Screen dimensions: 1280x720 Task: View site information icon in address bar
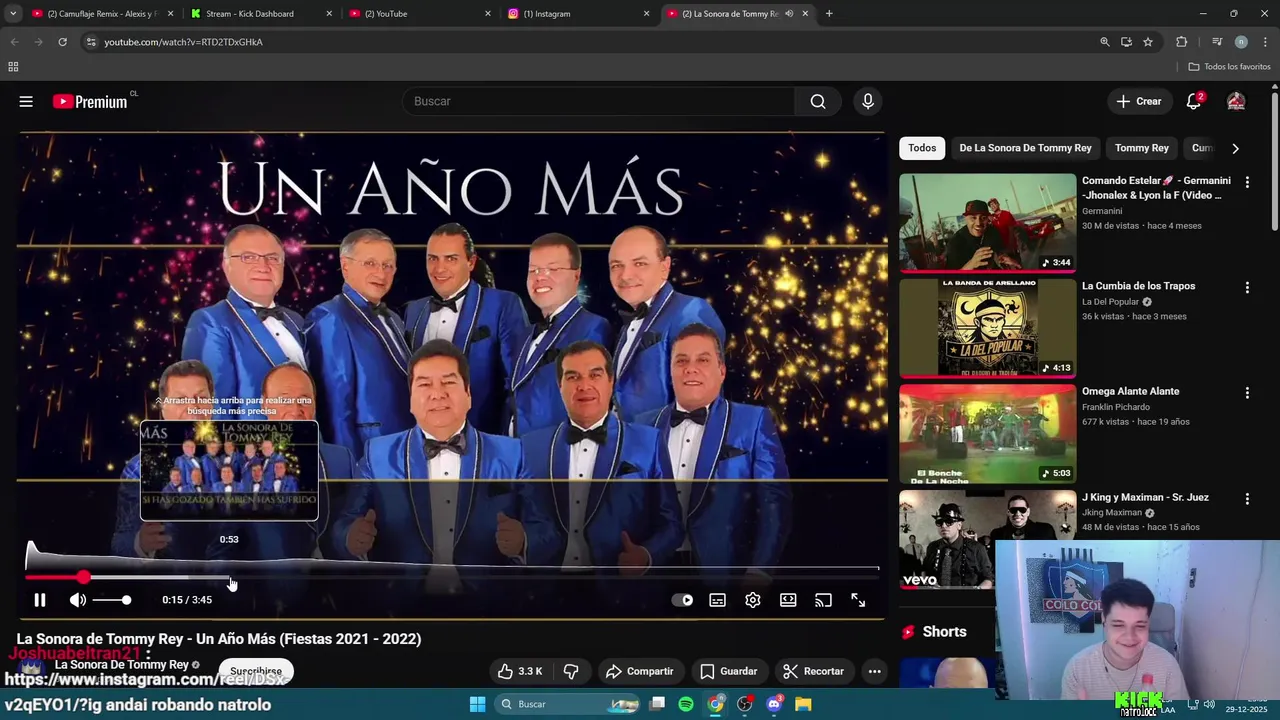(x=91, y=42)
